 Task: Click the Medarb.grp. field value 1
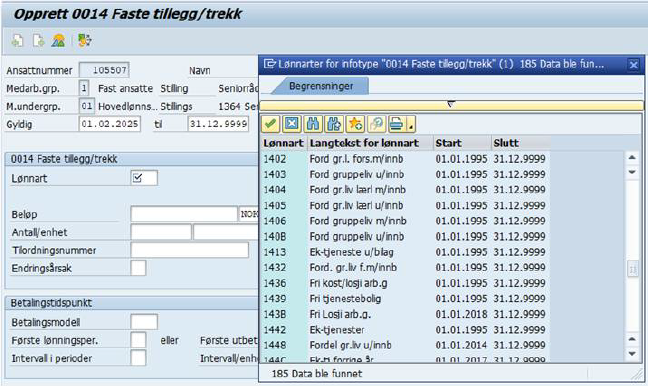(83, 88)
